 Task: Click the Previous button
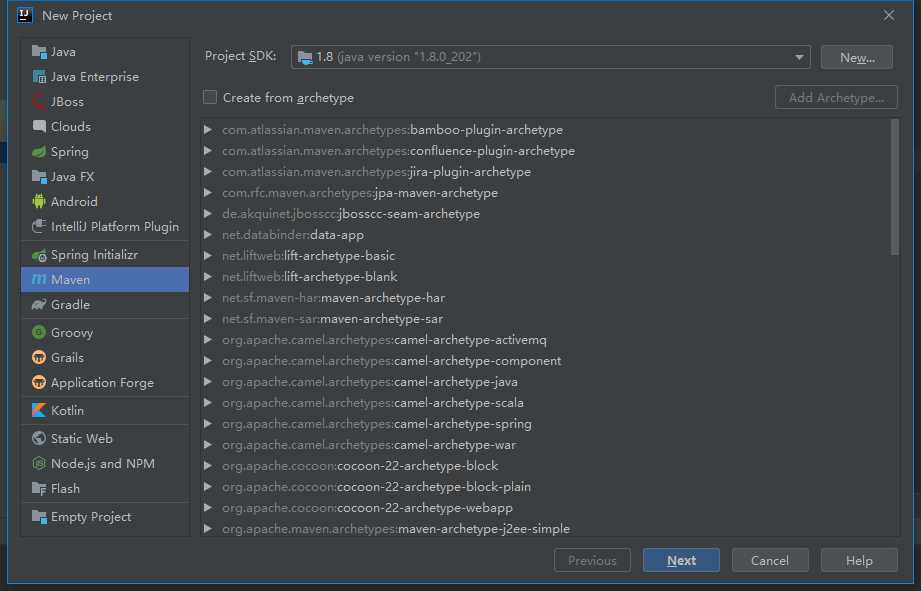coord(592,560)
